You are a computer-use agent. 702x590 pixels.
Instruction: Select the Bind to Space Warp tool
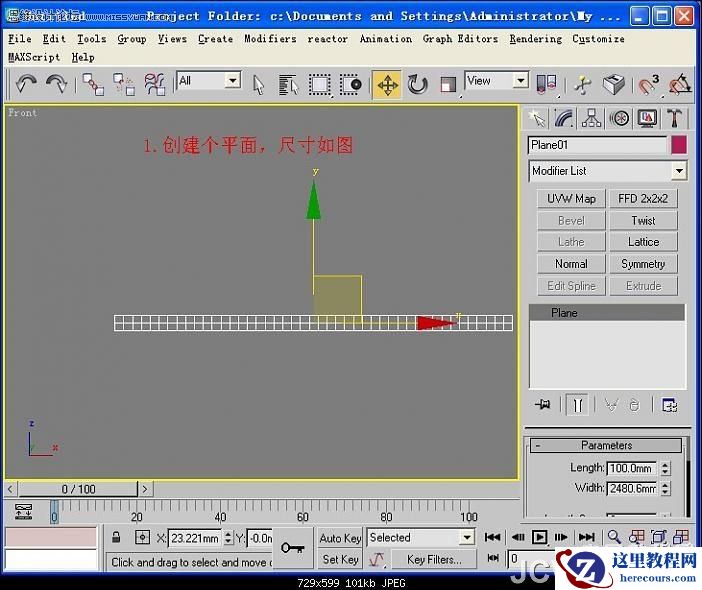[155, 84]
